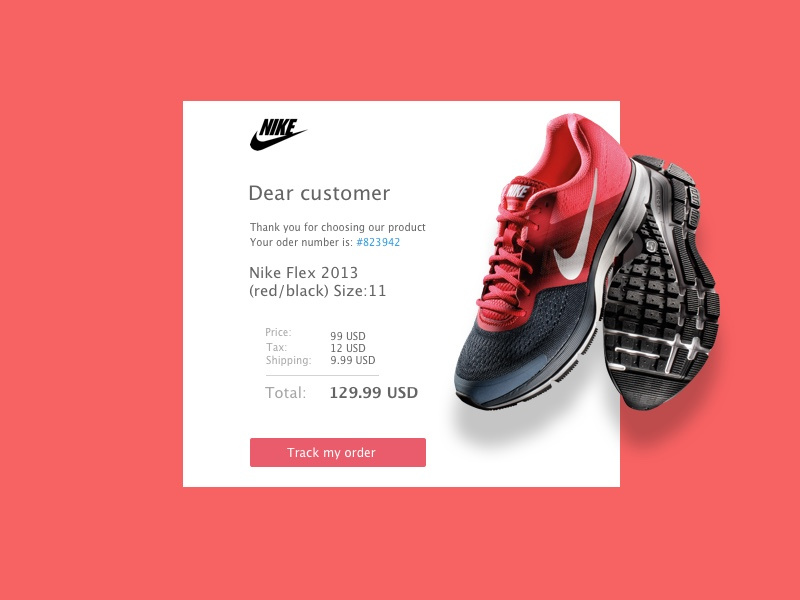Click the black shoe sole image

(663, 283)
